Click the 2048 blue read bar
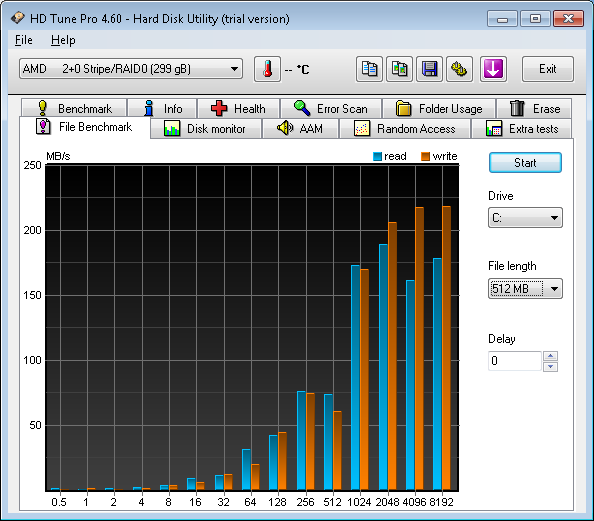 383,367
